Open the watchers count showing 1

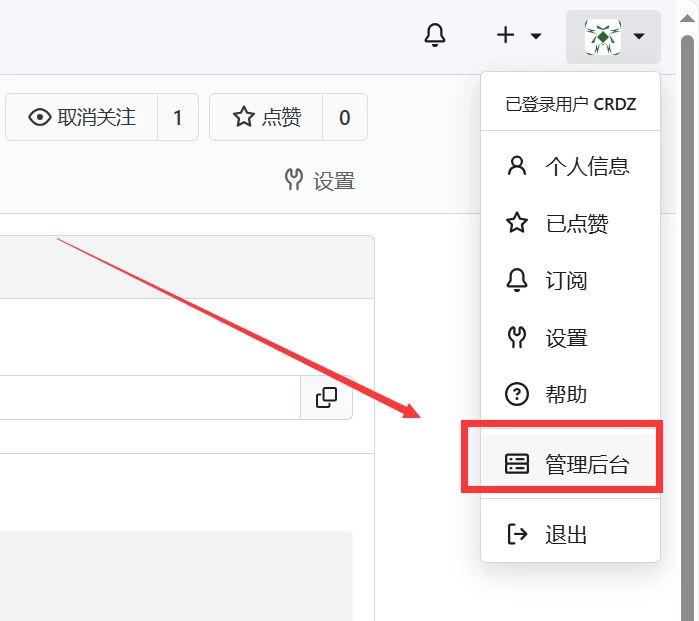click(x=178, y=117)
